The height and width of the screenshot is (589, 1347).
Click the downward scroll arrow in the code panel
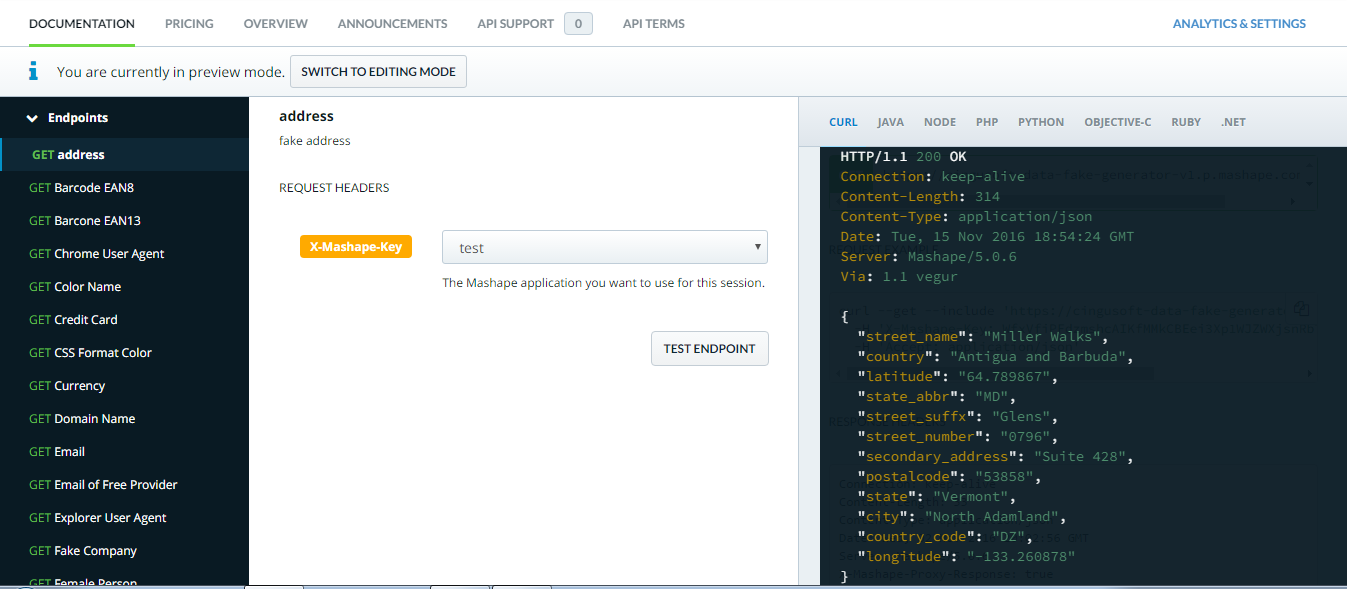1309,183
